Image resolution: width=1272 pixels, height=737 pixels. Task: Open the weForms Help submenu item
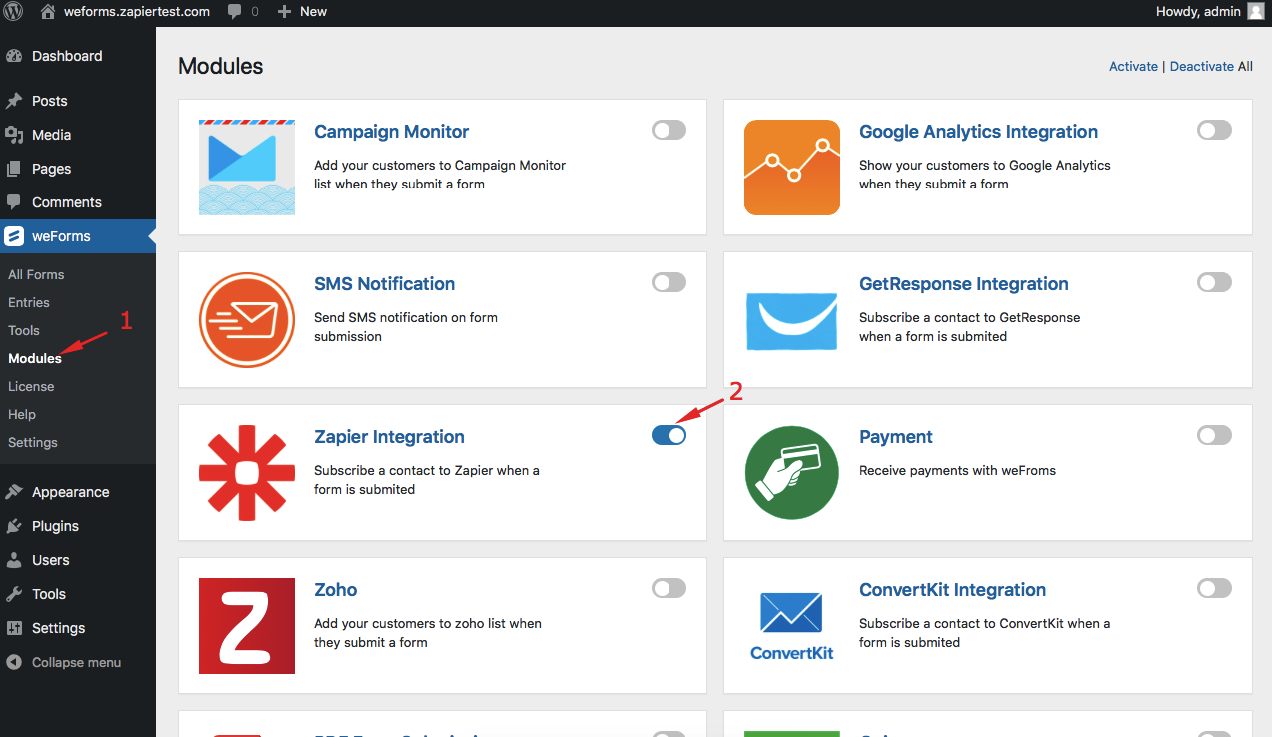[22, 414]
